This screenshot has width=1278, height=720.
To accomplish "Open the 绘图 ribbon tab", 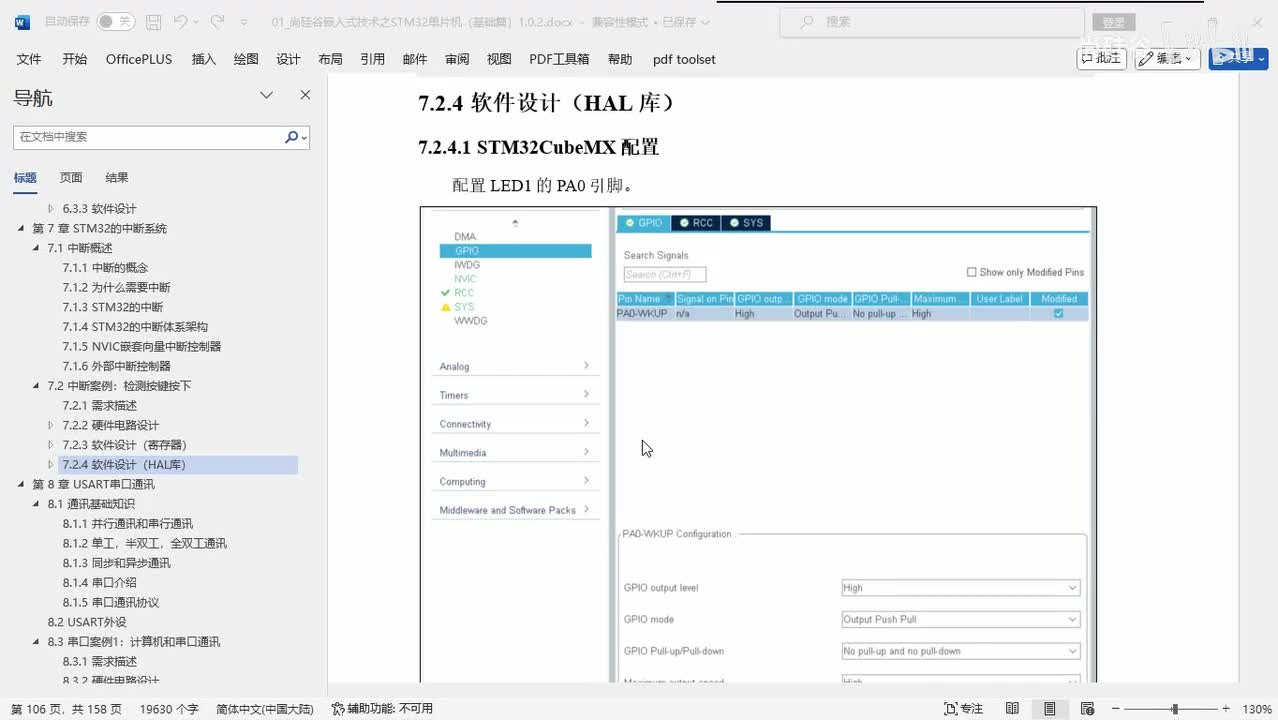I will coord(246,59).
